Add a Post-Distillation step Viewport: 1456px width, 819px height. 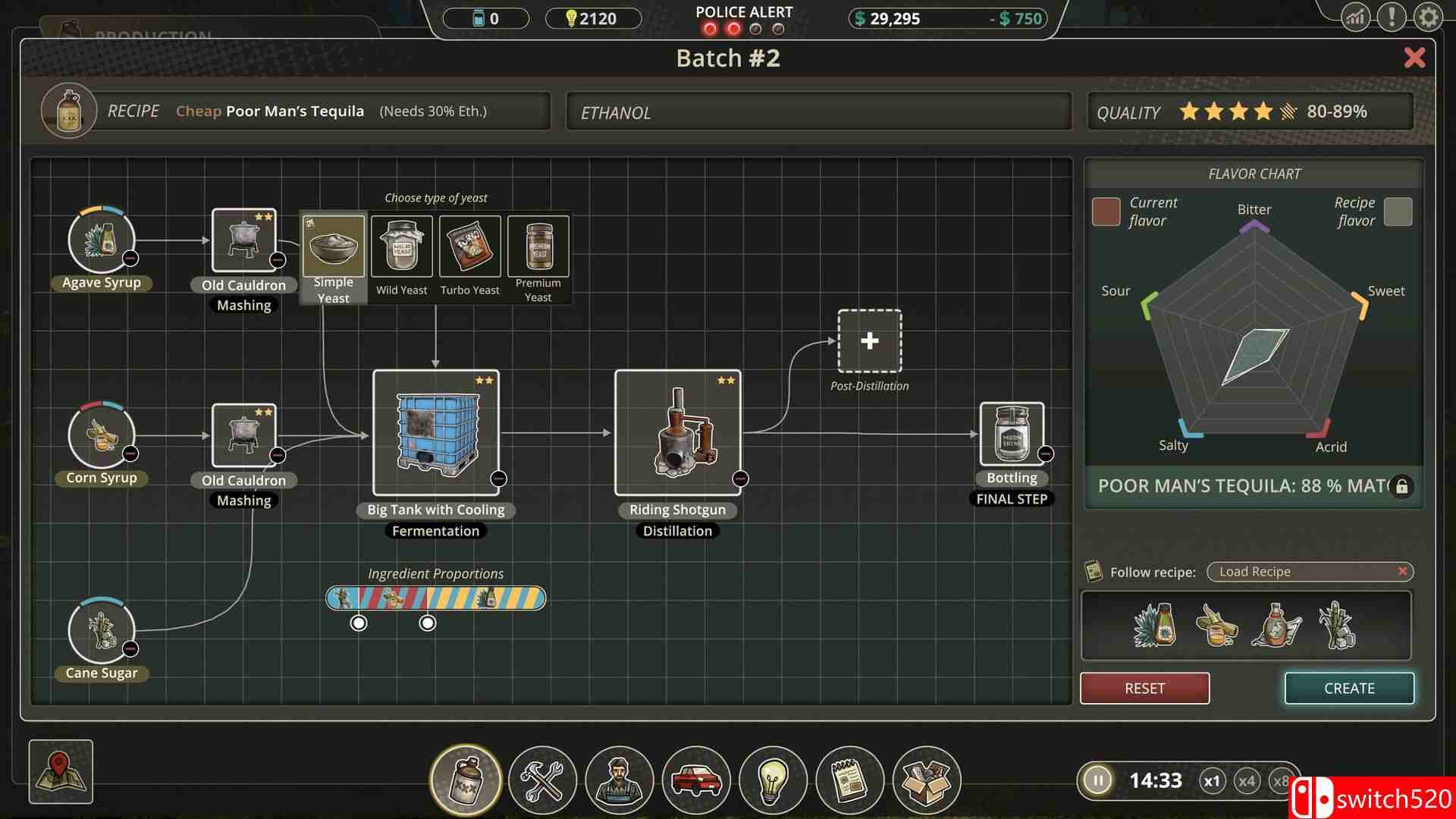[x=869, y=341]
